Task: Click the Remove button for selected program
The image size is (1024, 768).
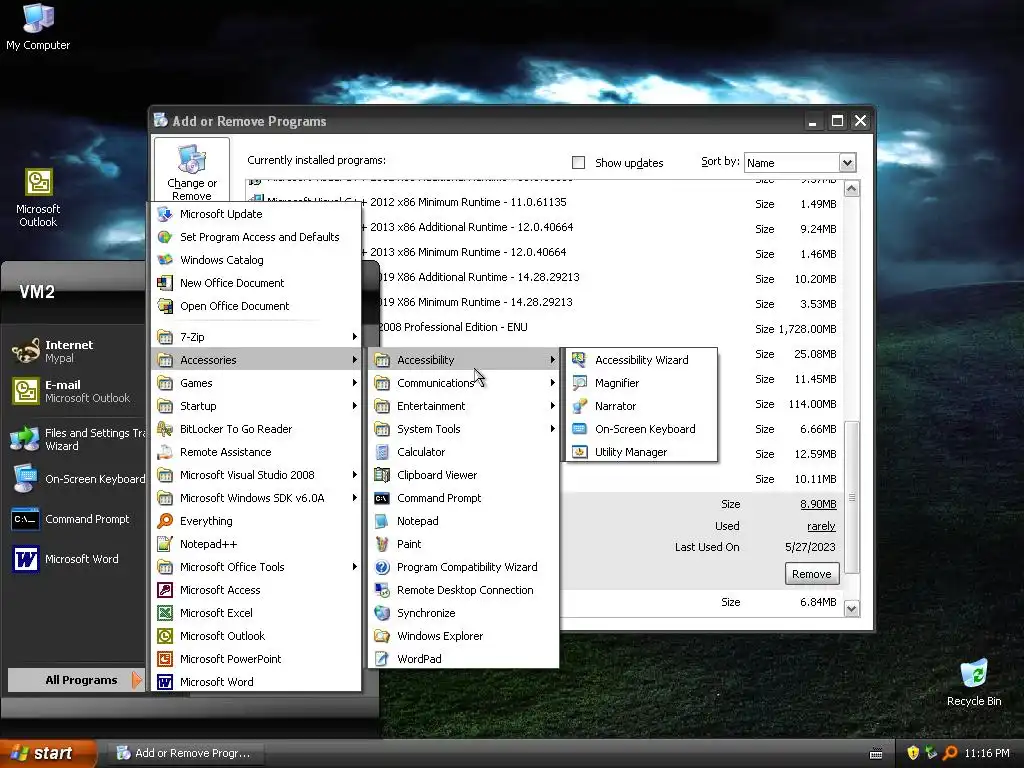Action: coord(812,574)
